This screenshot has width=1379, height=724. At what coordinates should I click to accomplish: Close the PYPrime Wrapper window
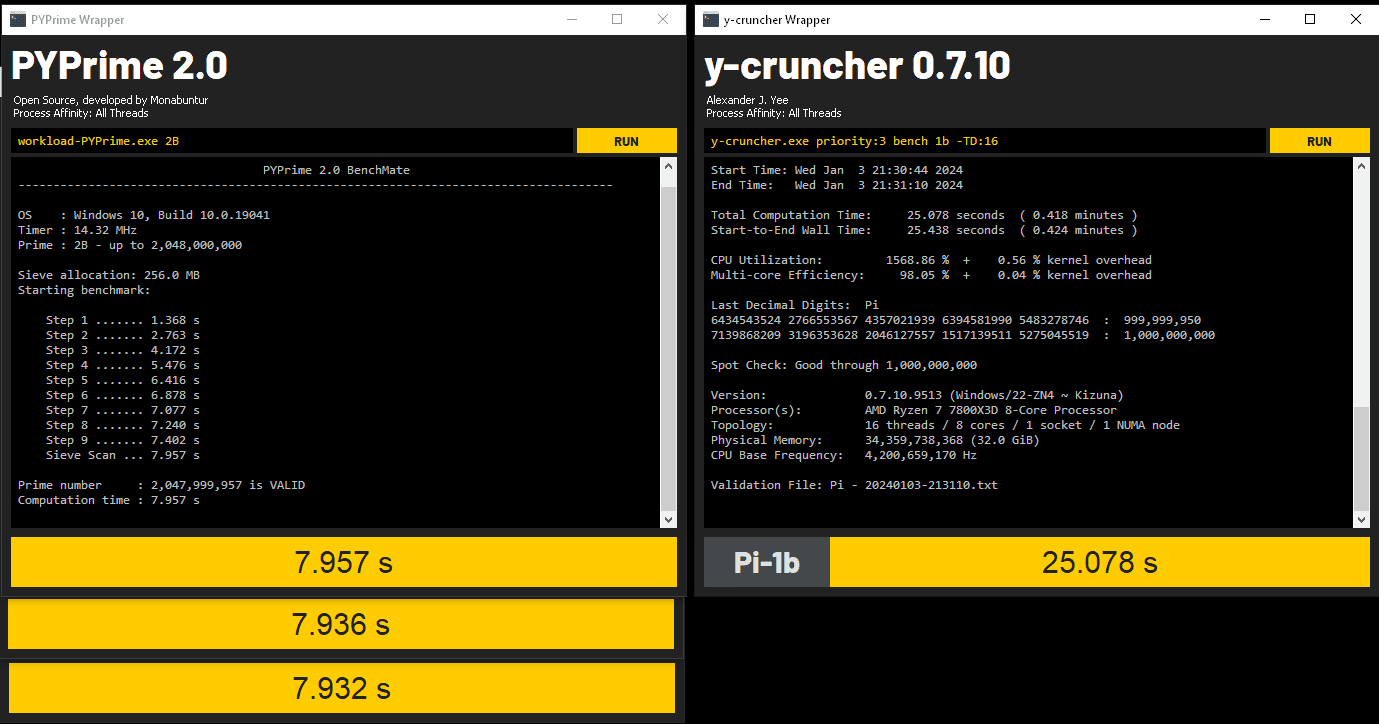663,19
